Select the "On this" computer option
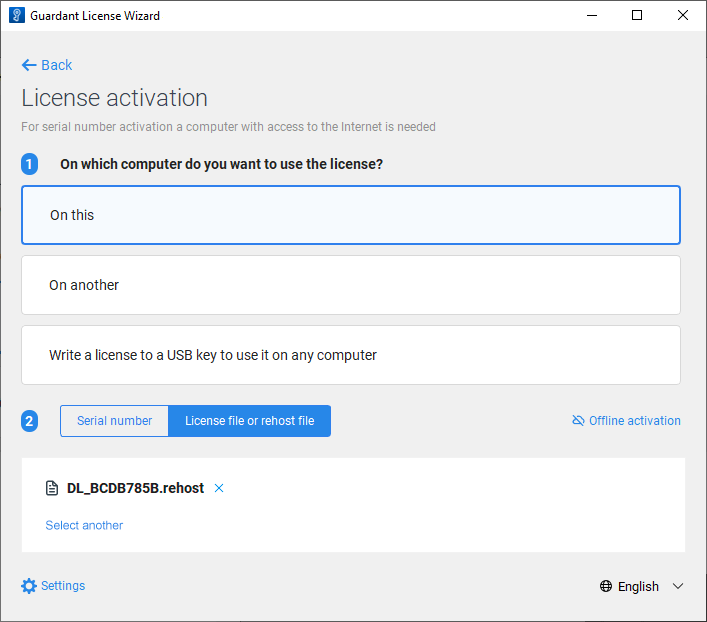Viewport: 707px width, 622px height. 350,215
